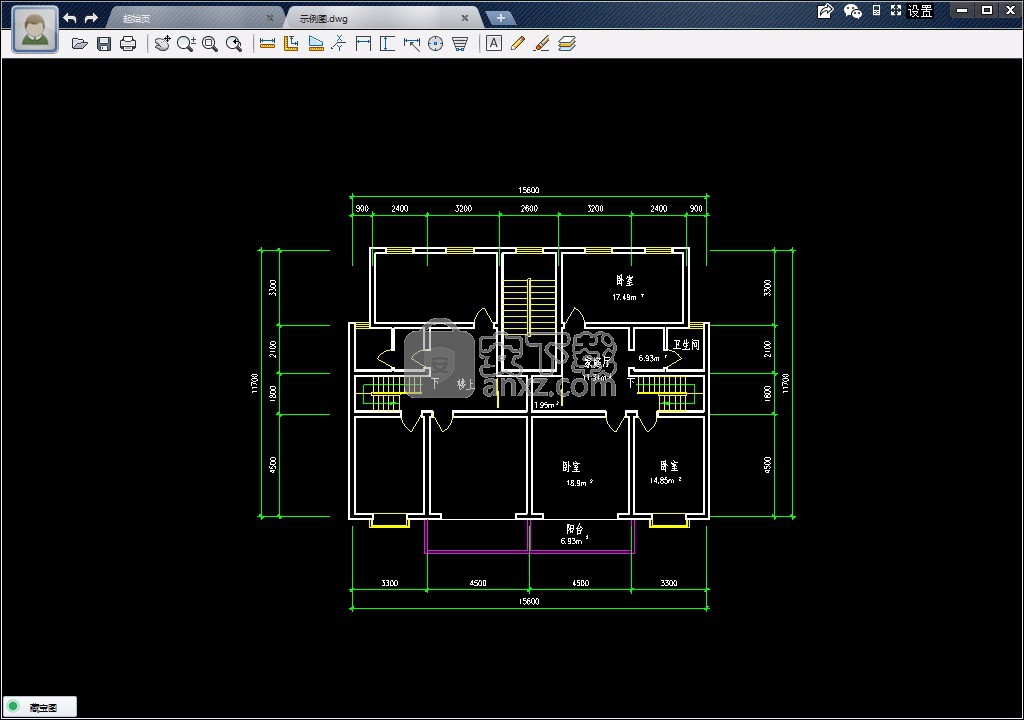Add a new tab with plus button
Image resolution: width=1024 pixels, height=720 pixels.
coord(501,18)
